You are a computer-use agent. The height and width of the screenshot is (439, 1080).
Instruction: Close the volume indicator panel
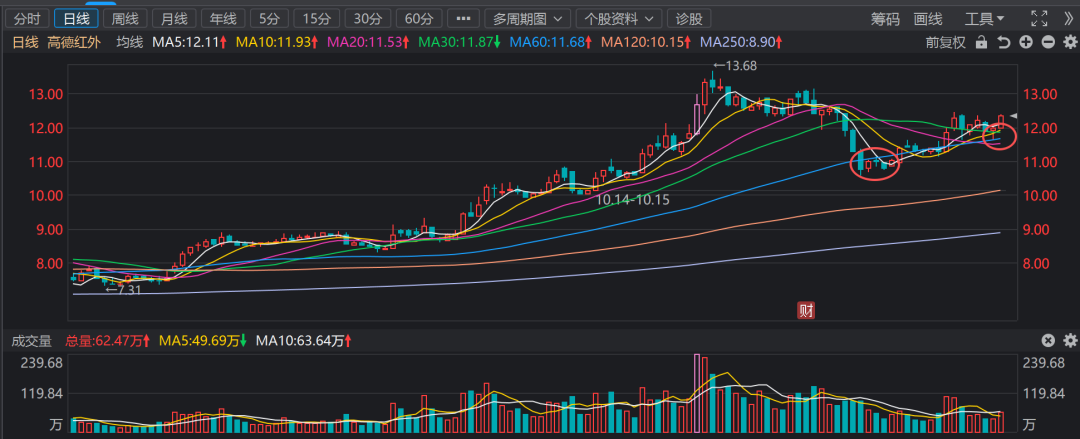(1048, 341)
